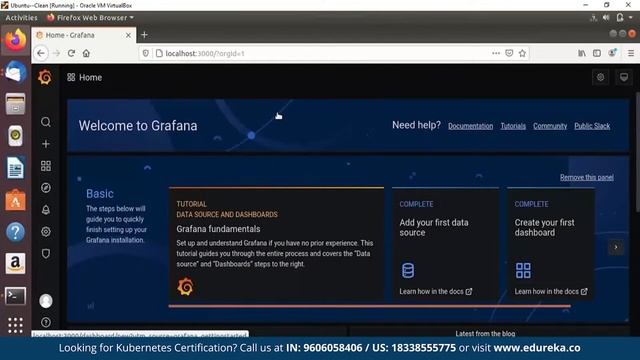Bookmark this page with star icon
The width and height of the screenshot is (640, 360).
[x=522, y=53]
